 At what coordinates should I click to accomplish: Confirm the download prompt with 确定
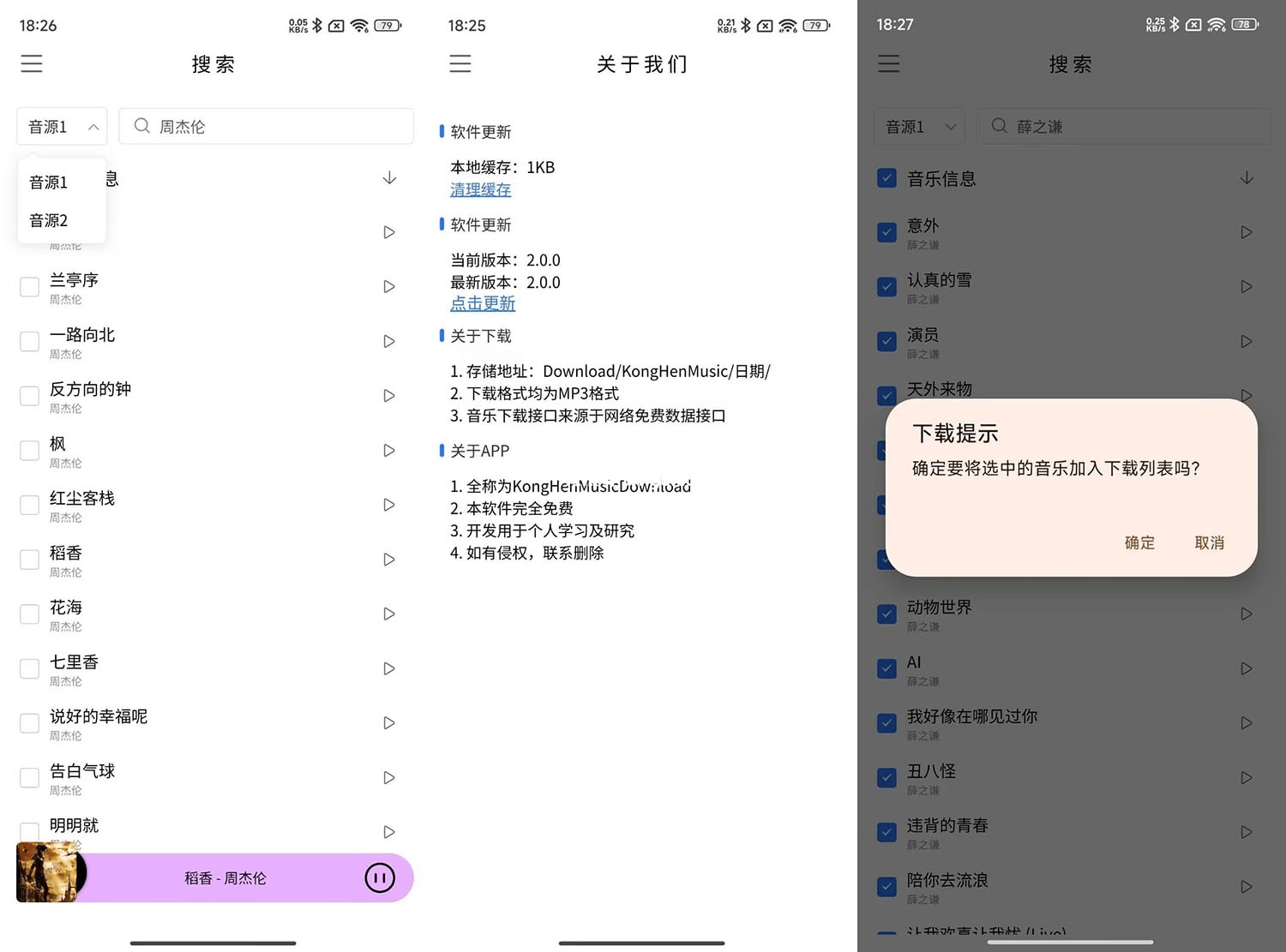click(1139, 542)
